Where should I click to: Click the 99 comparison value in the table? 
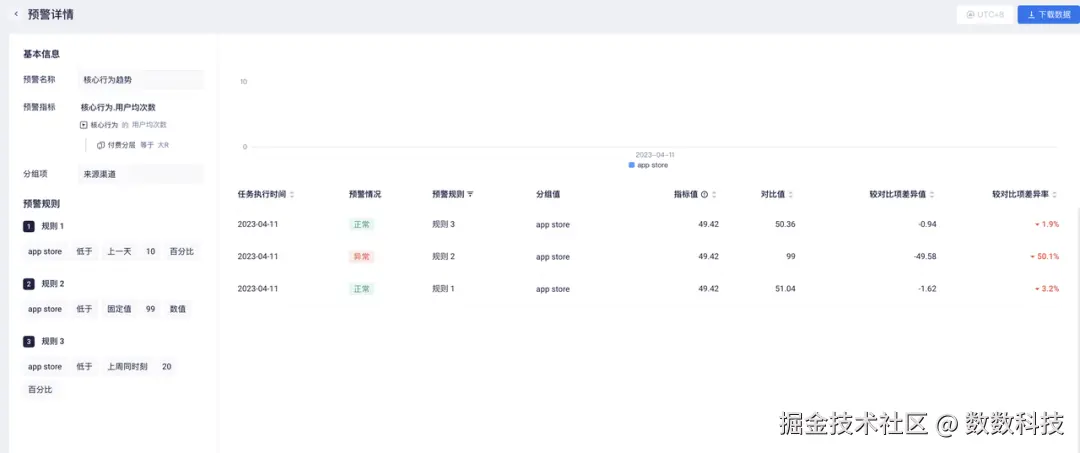tap(790, 257)
